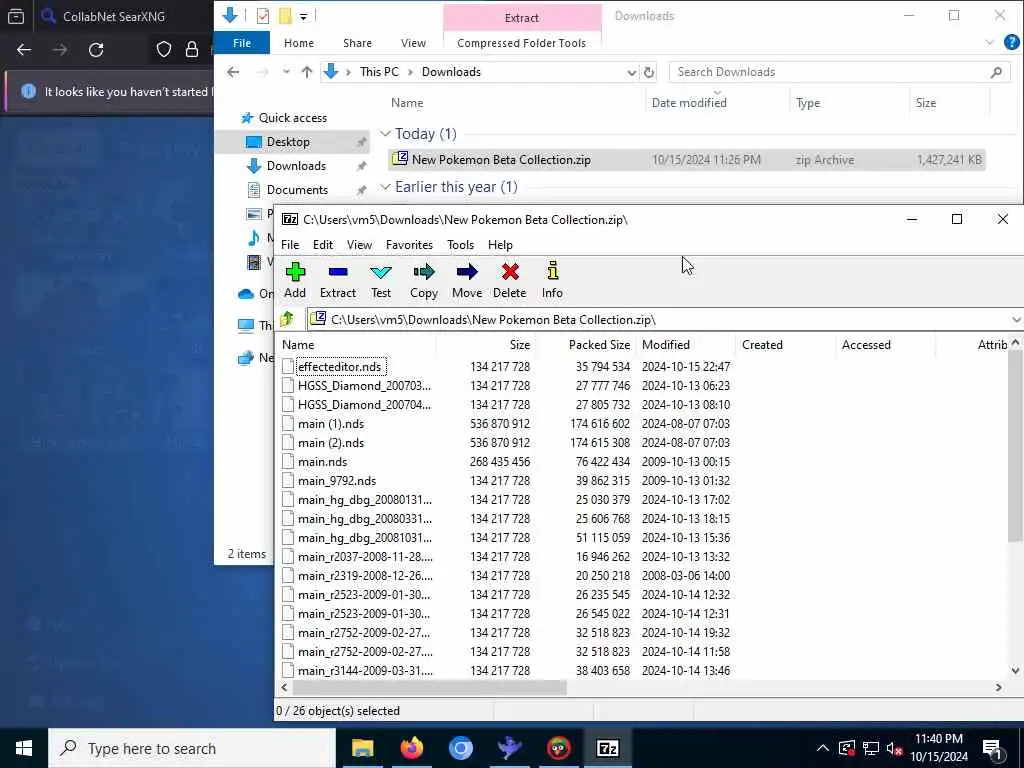The height and width of the screenshot is (768, 1024).
Task: Open the Favorites menu in 7-Zip
Action: click(409, 245)
